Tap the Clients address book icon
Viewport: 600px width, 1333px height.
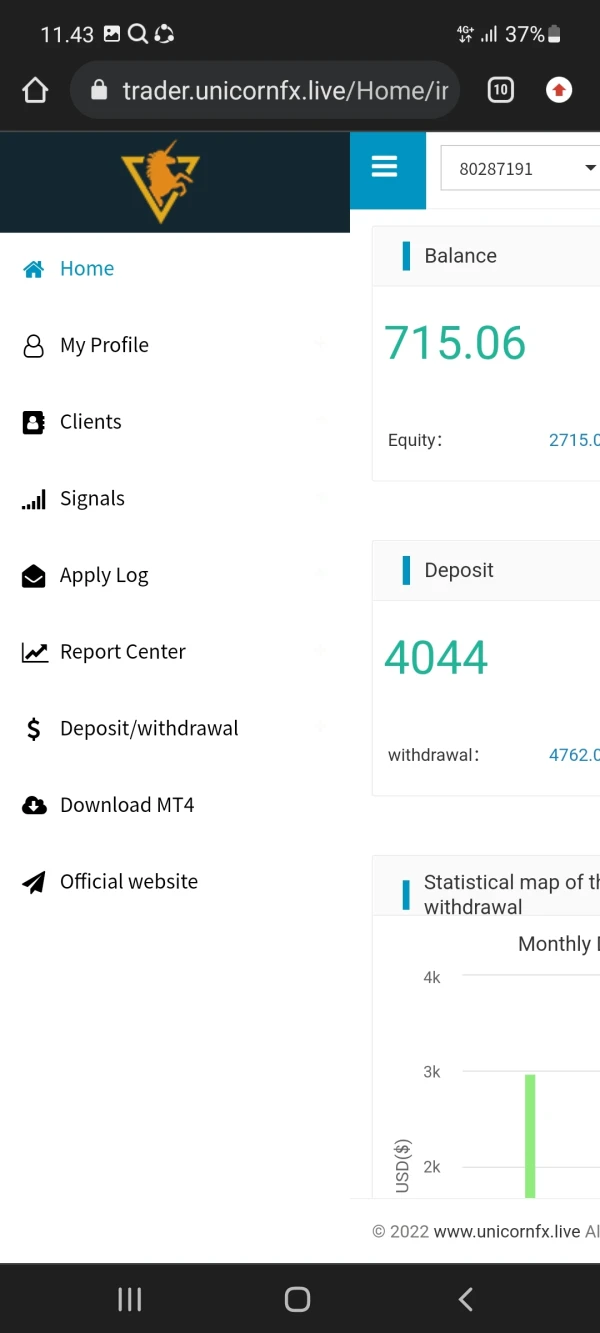coord(34,422)
